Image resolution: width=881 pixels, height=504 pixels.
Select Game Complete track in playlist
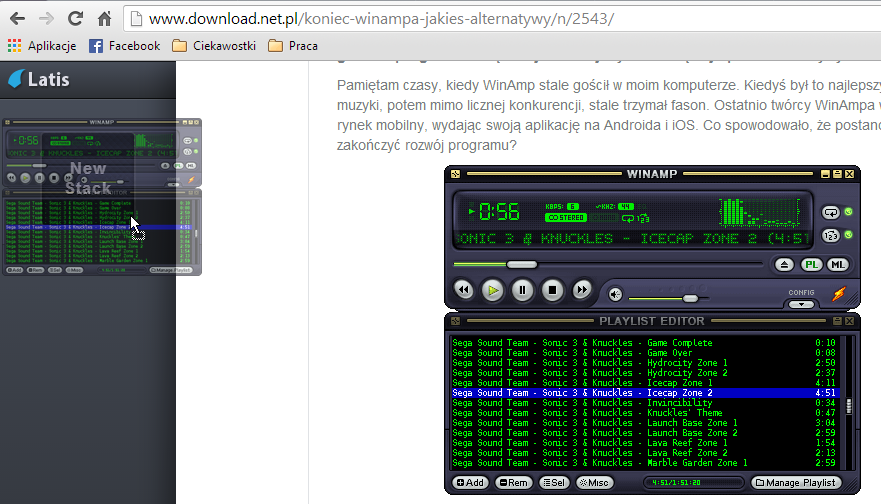tap(644, 343)
